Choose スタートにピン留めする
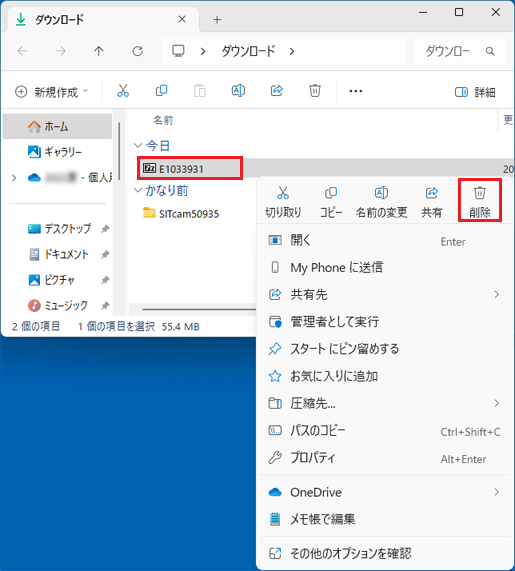Screen dimensions: 515x571 point(385,349)
